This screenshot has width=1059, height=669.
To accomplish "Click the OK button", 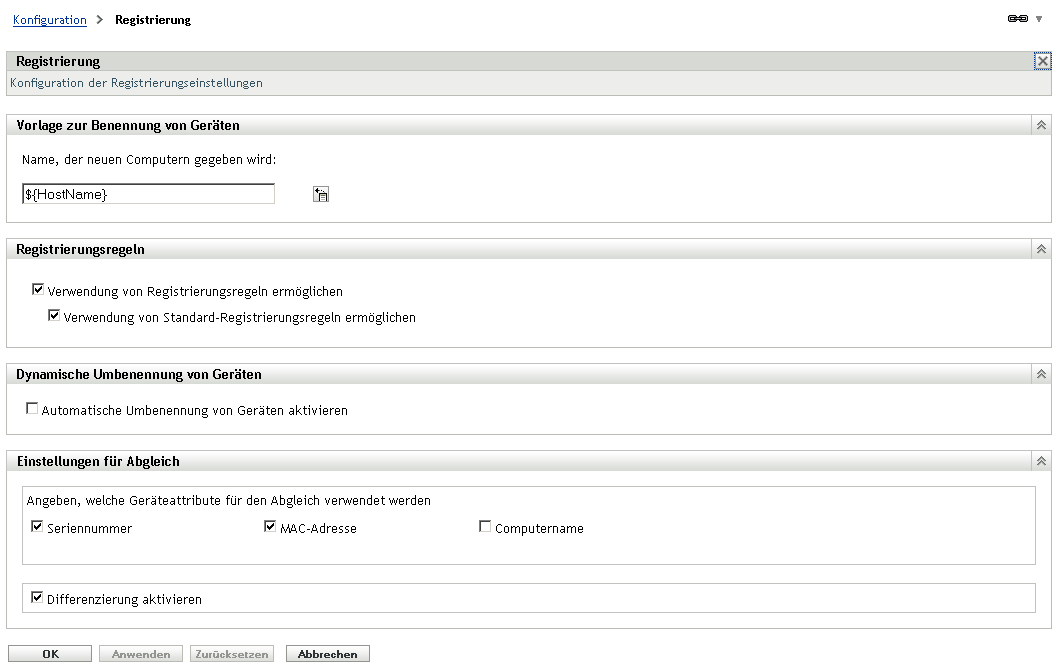I will [50, 653].
